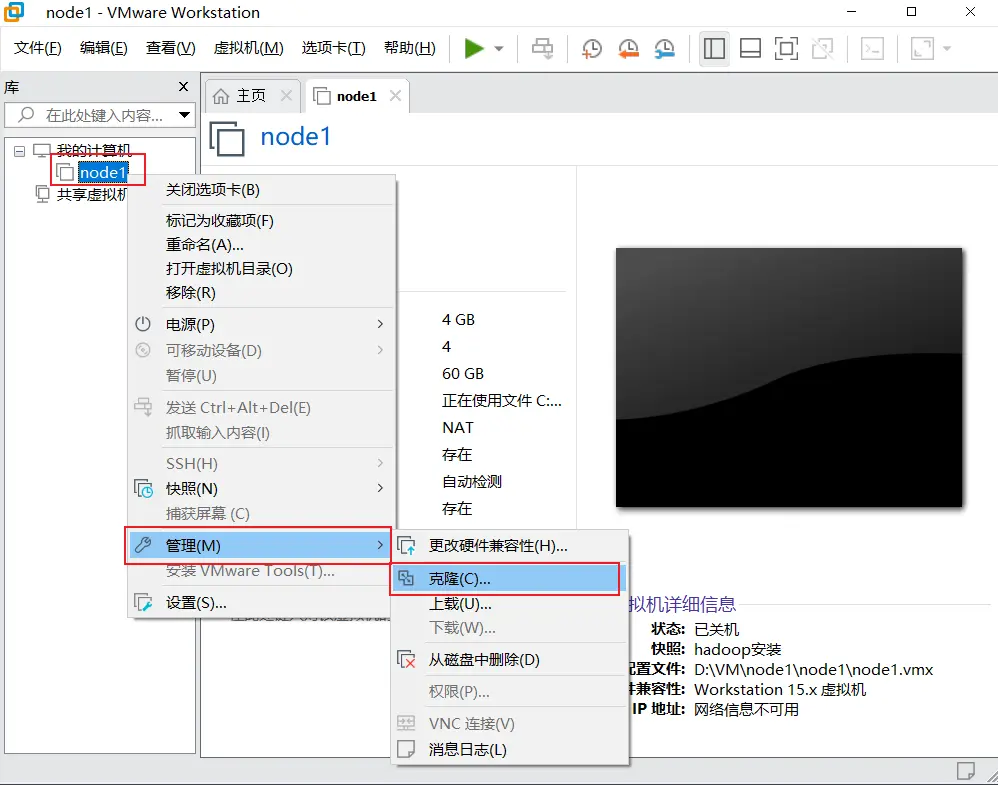Take a snapshot with the clock-plus icon
The width and height of the screenshot is (998, 785).
pos(591,48)
